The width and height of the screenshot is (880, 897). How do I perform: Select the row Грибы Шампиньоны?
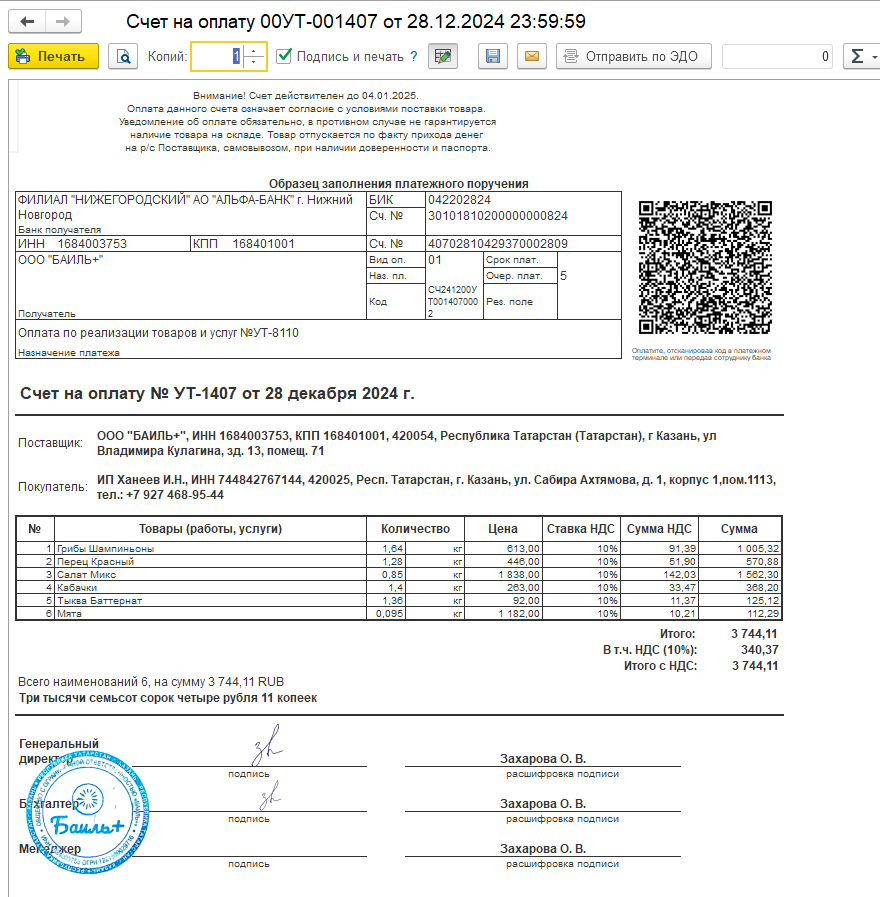(x=399, y=548)
